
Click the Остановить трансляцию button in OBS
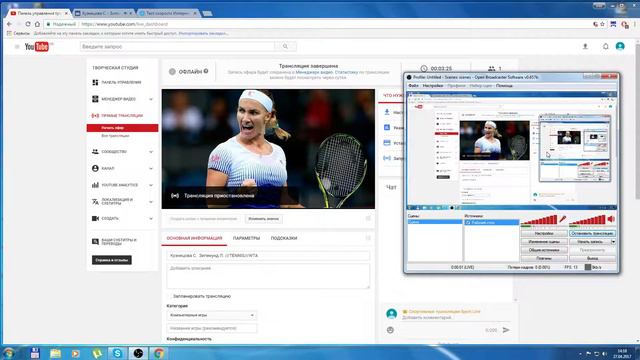[x=592, y=233]
